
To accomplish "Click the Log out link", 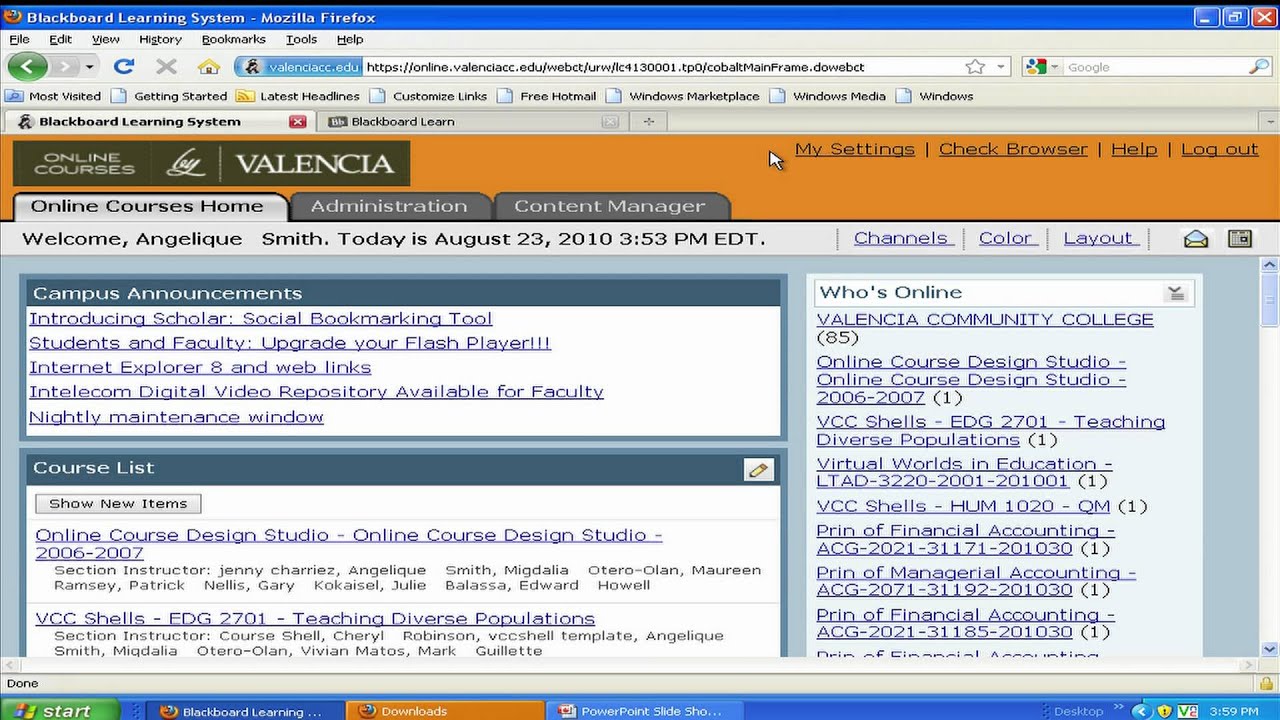I will pyautogui.click(x=1220, y=149).
